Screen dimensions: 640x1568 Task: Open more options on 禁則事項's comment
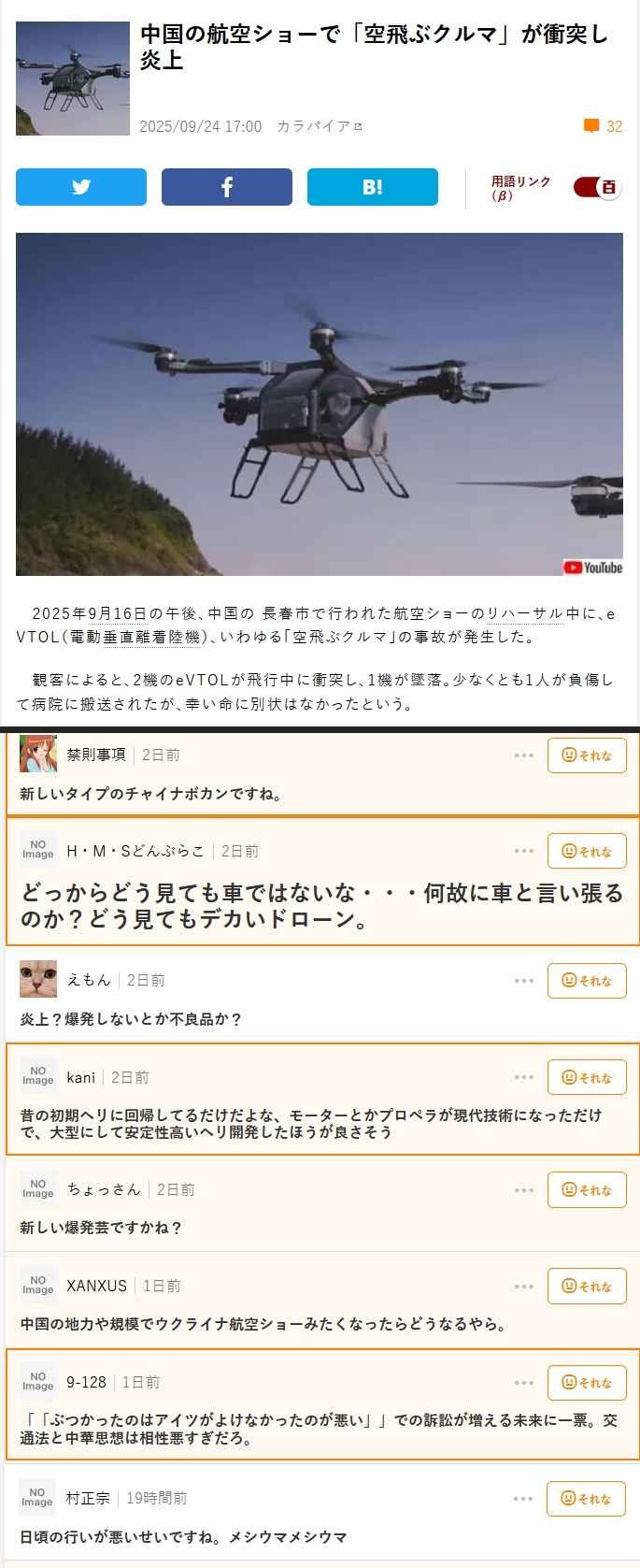(x=524, y=755)
